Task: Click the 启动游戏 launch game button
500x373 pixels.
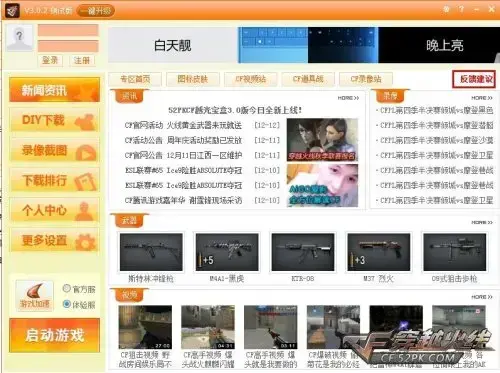Action: tap(55, 335)
